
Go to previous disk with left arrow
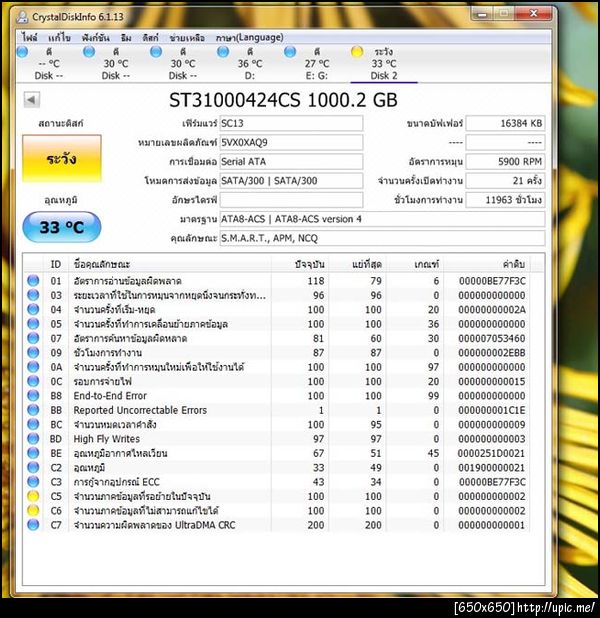tap(32, 99)
